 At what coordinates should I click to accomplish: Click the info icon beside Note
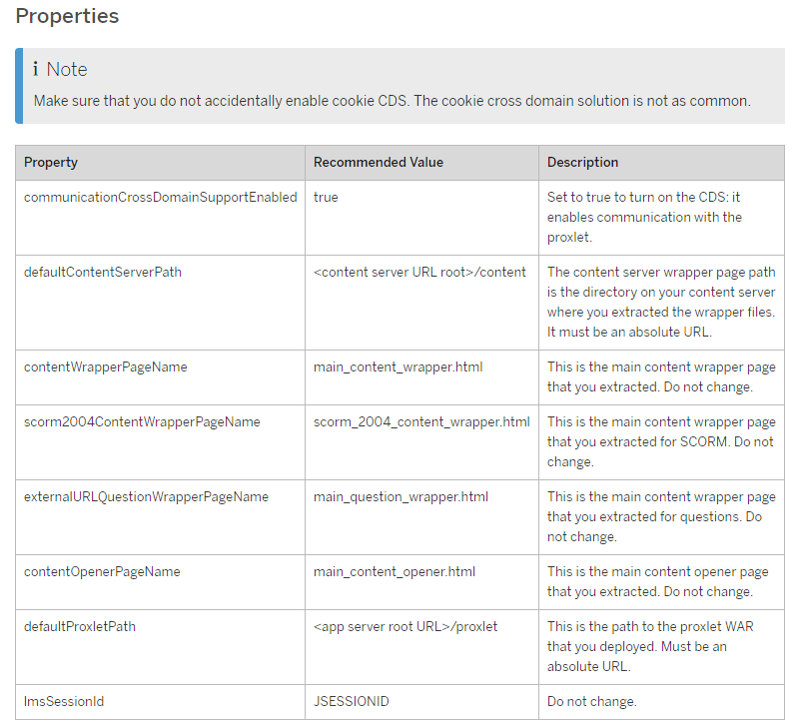(36, 69)
